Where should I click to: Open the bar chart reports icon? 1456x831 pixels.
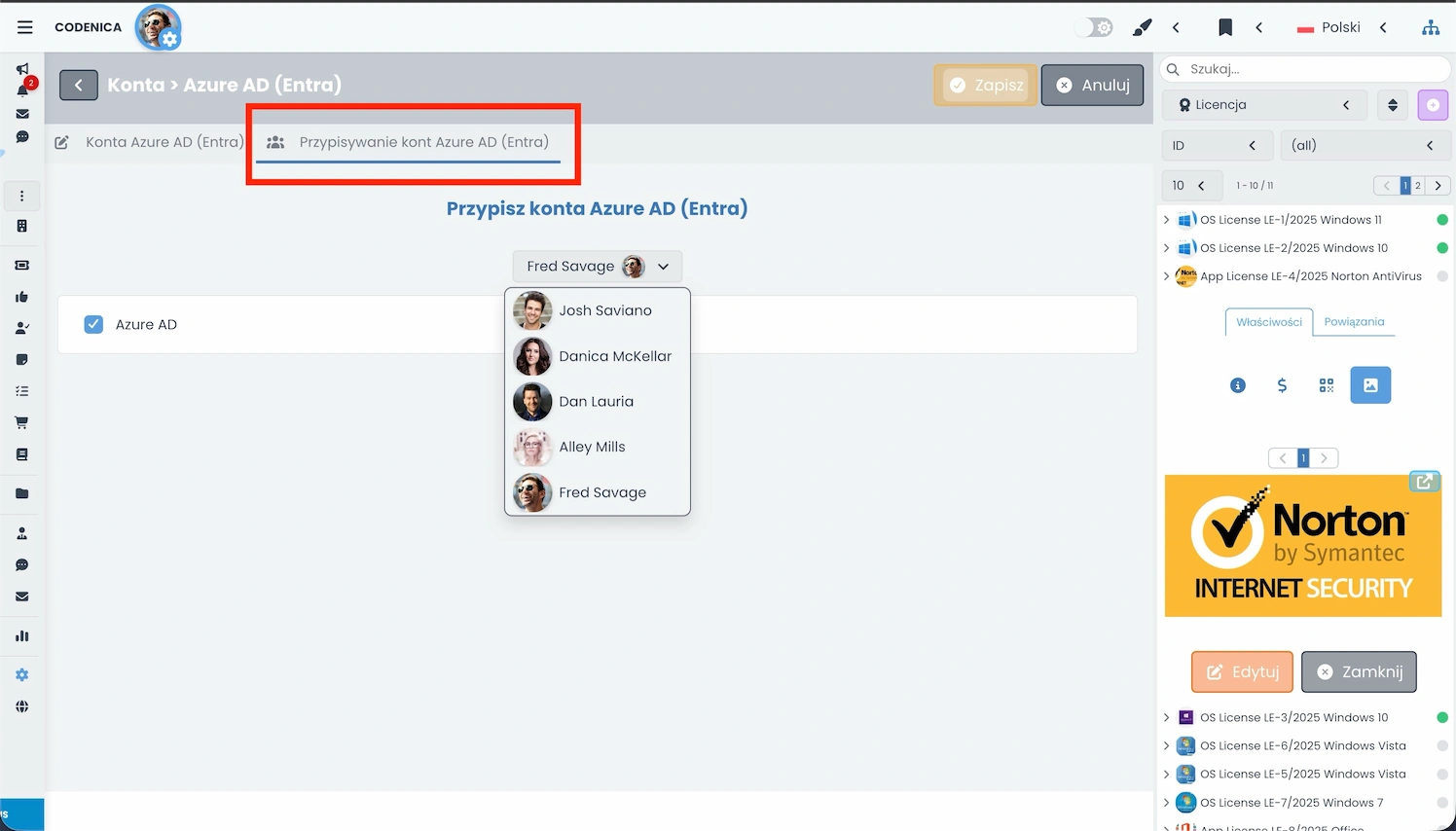point(21,636)
